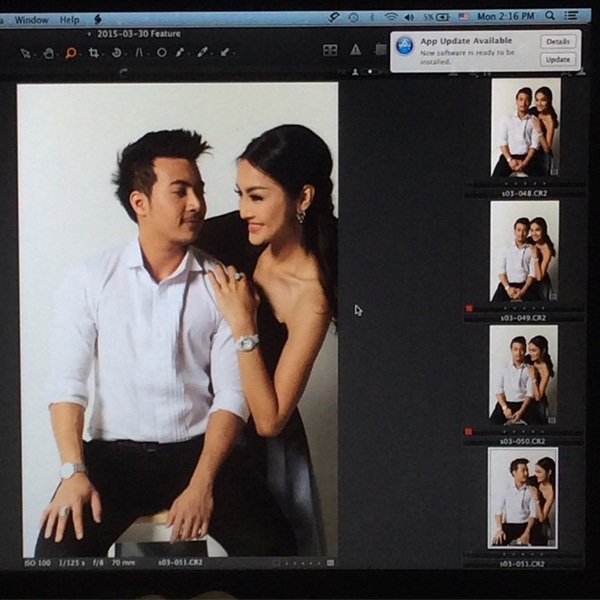Click the red color tag of s03-049.CR2
The width and height of the screenshot is (600, 600).
tap(469, 308)
